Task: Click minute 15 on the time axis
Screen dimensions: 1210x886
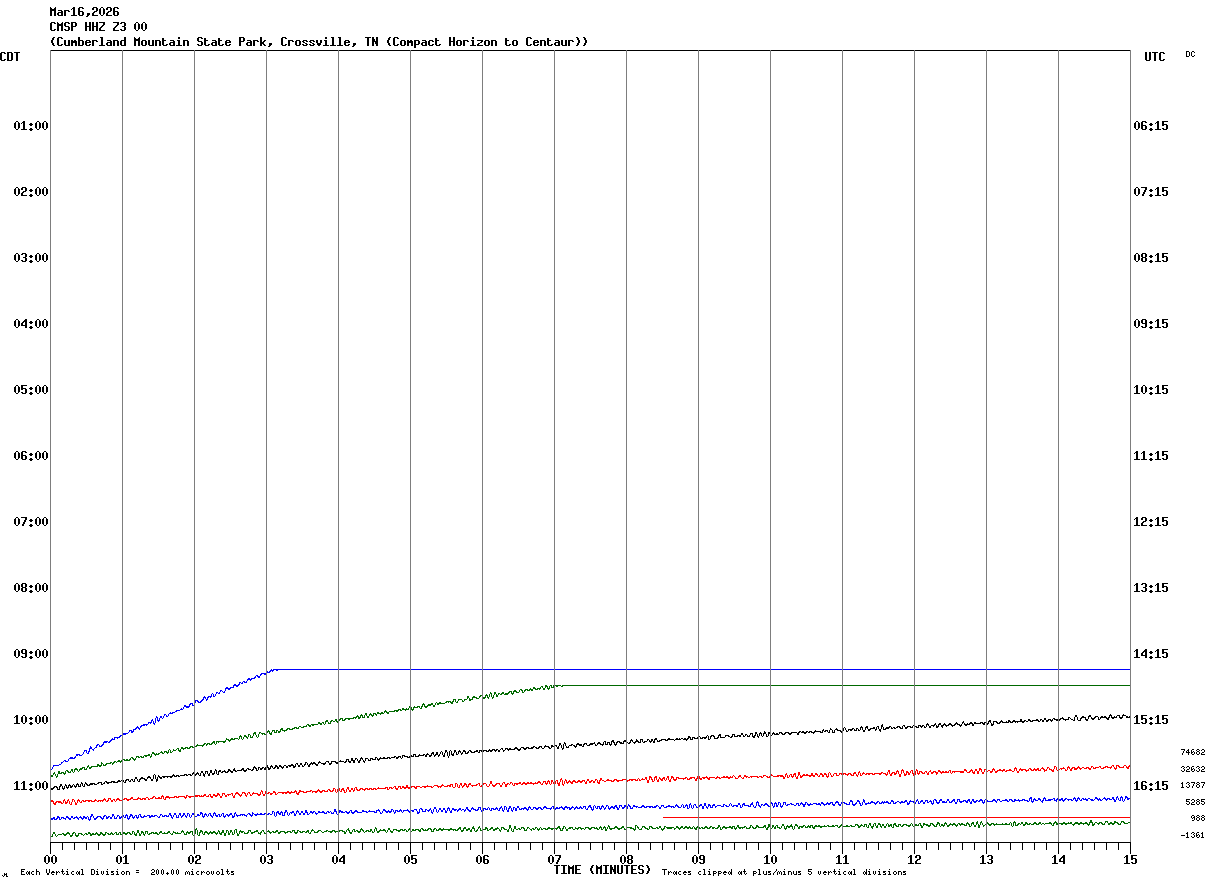Action: pos(1130,860)
